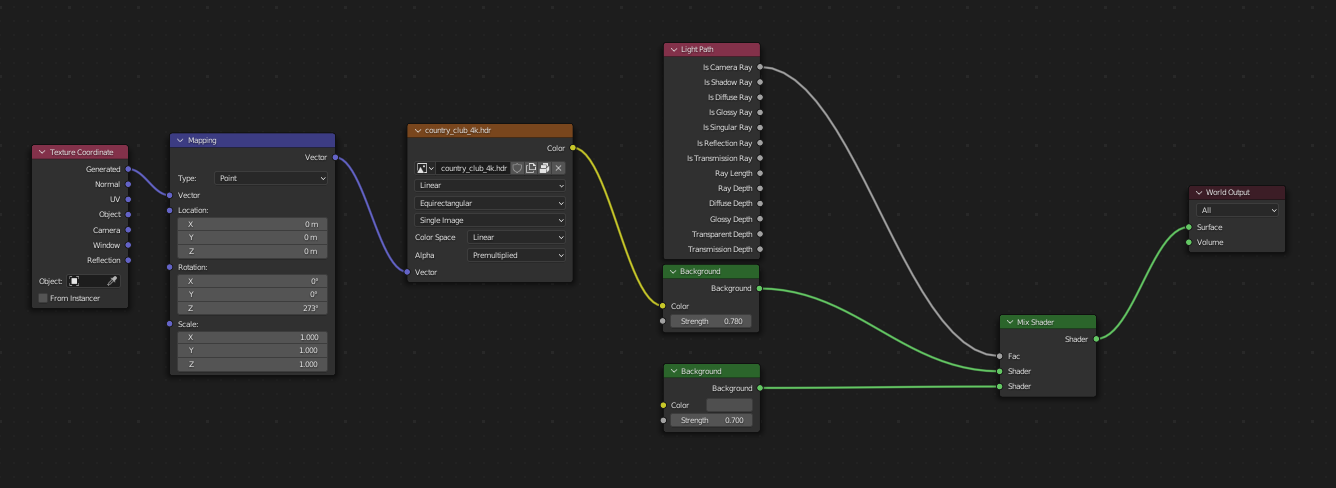Screen dimensions: 1336x488
Task: Click the lower Background node color swatch
Action: 729,405
